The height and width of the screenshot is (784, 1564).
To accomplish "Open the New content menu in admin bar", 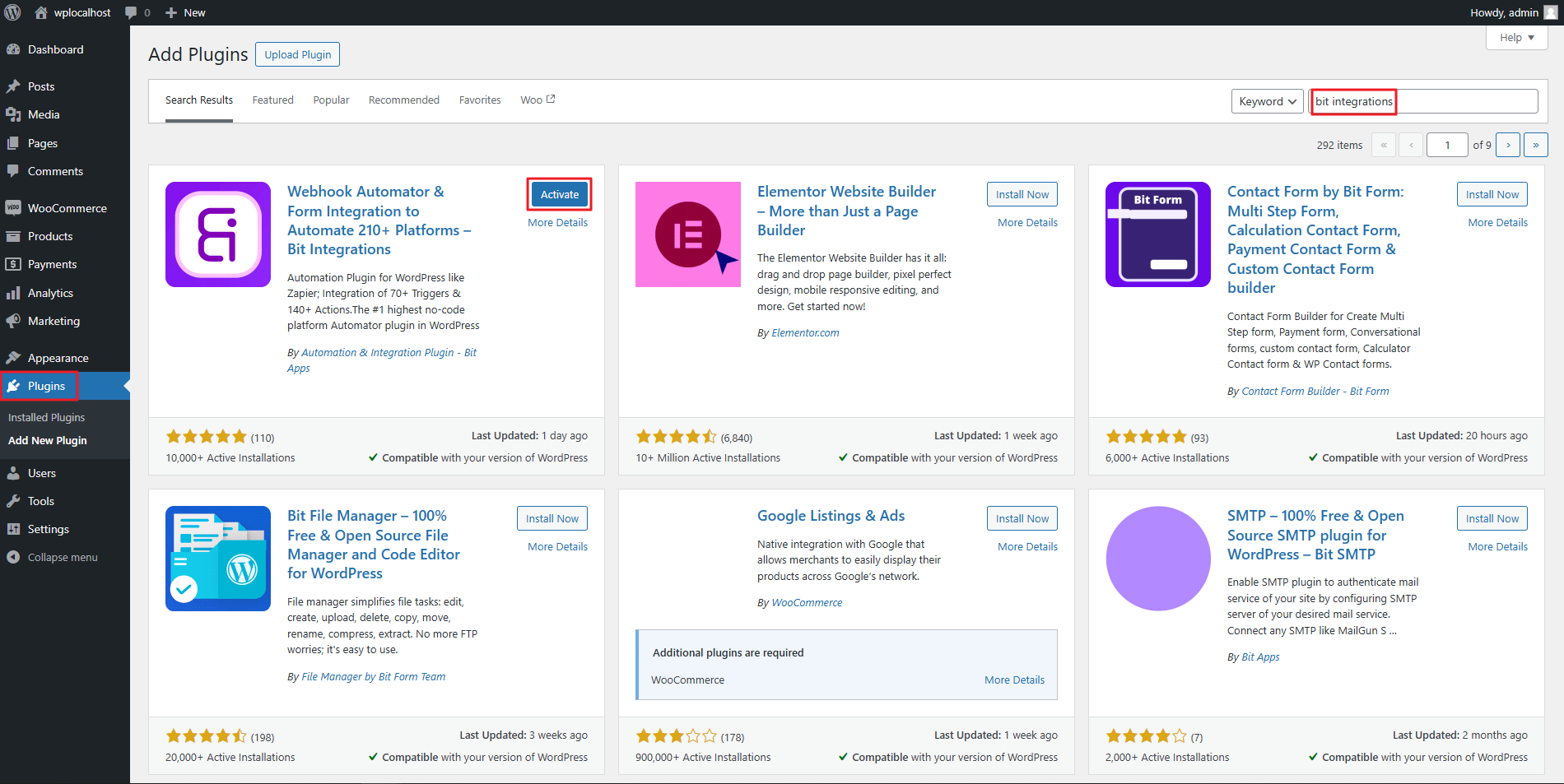I will (185, 12).
